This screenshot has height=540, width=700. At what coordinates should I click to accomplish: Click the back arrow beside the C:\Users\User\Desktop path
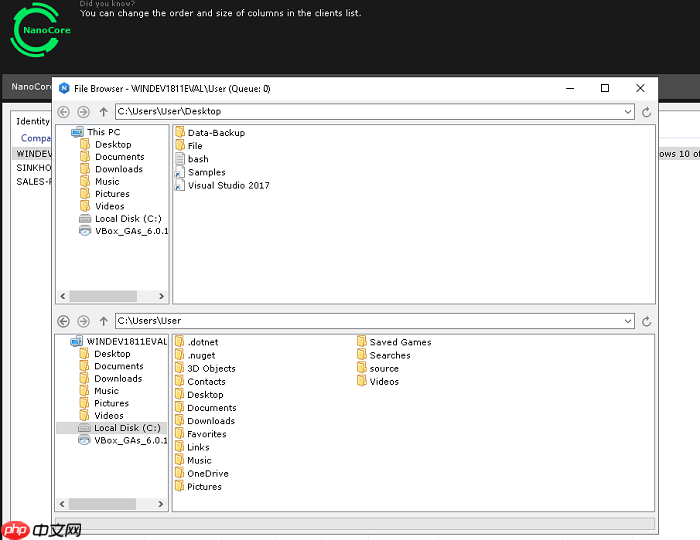click(x=63, y=112)
